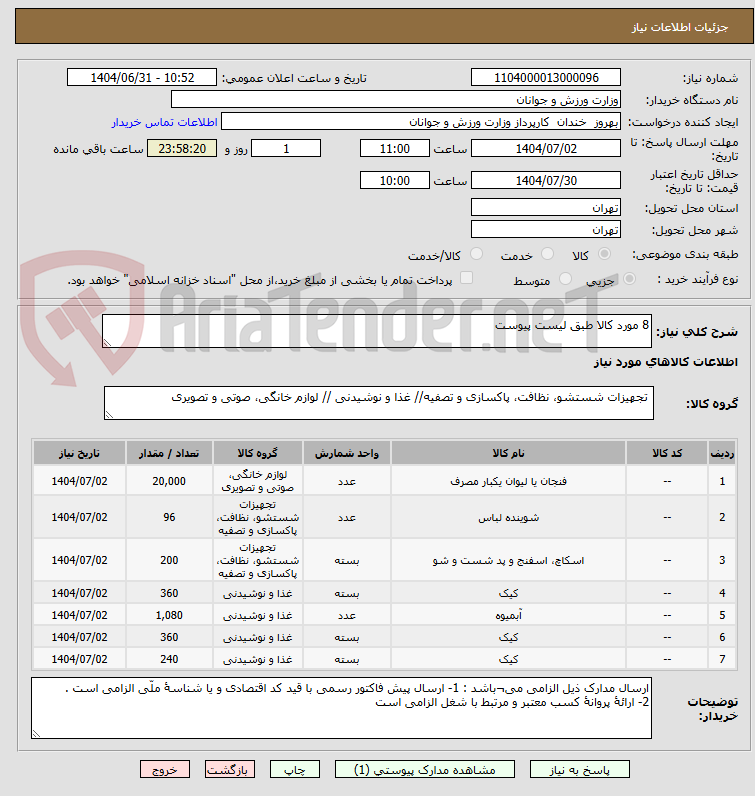
Task: Click the validity time 10:00 field
Action: pyautogui.click(x=395, y=180)
